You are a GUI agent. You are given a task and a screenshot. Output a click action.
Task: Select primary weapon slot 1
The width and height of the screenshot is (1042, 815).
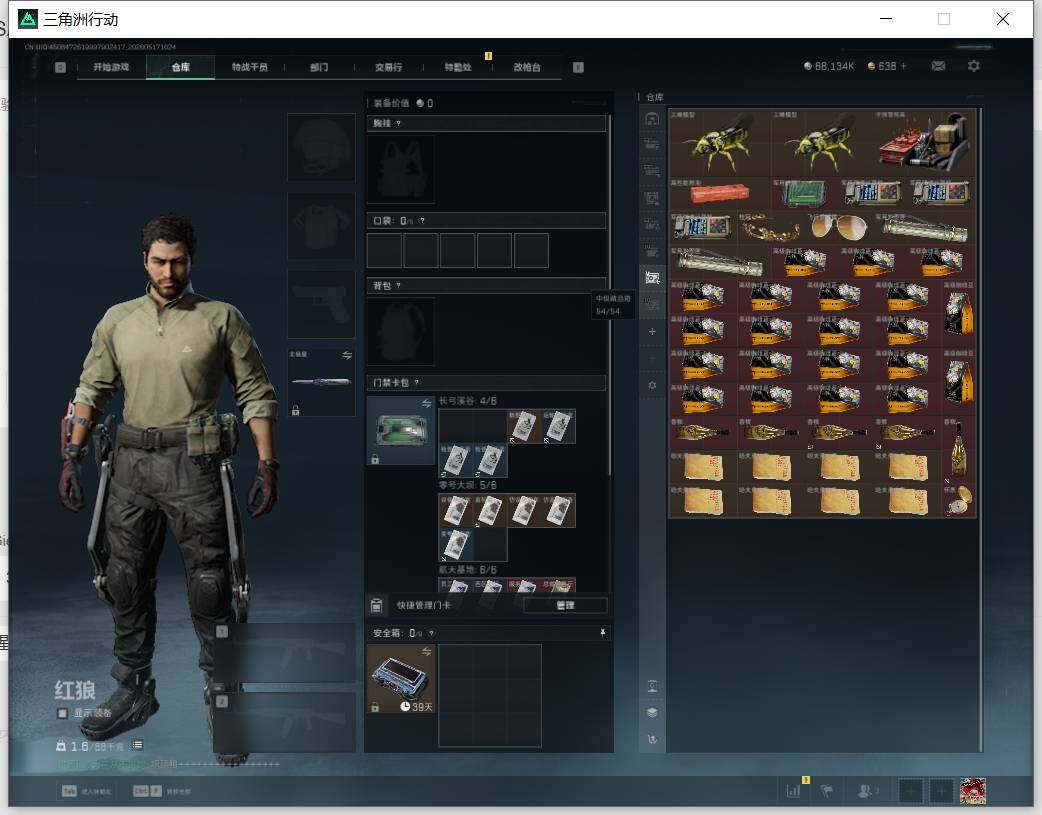285,652
